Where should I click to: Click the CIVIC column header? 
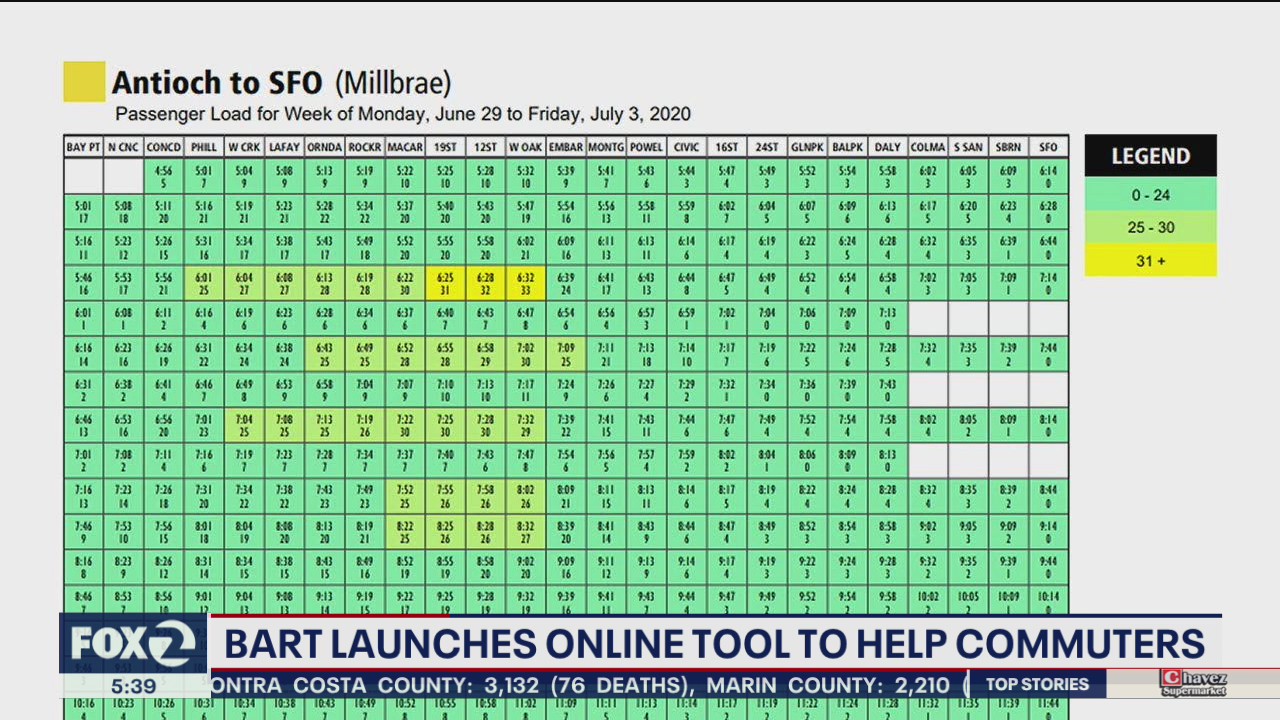click(x=686, y=147)
